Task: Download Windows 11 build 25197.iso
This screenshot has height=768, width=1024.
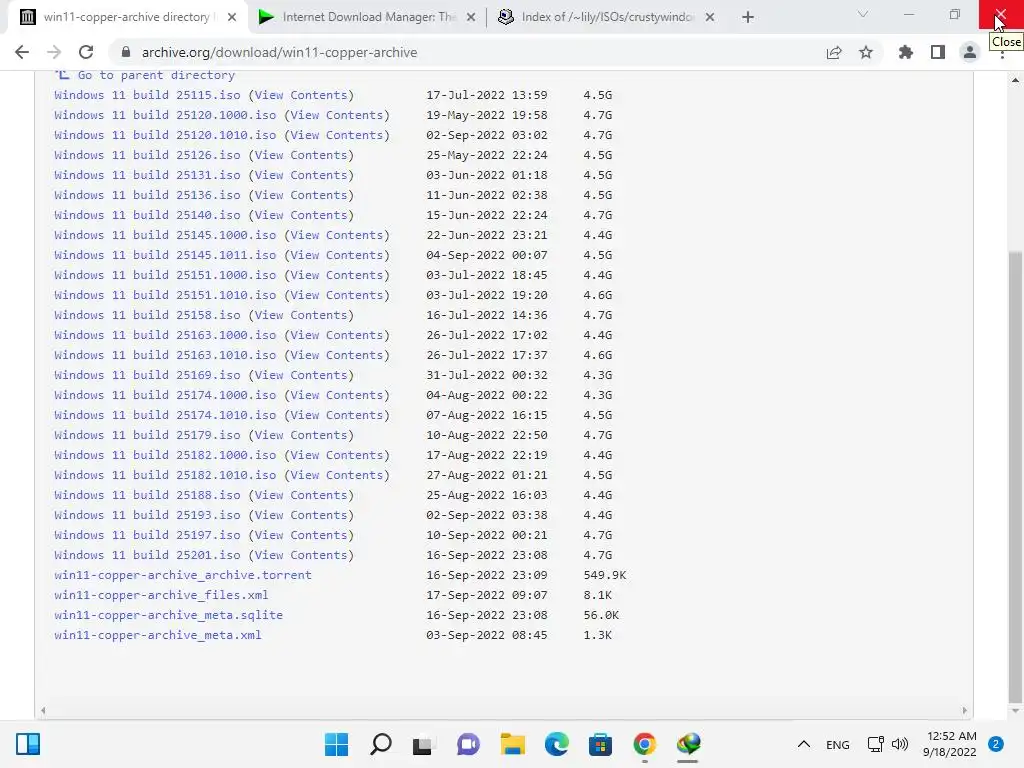Action: [x=147, y=535]
